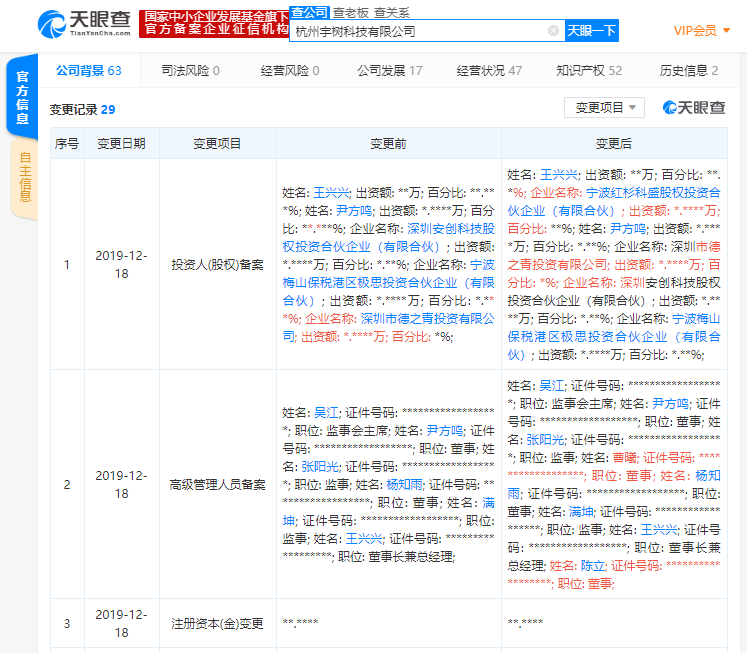Open the 公司背景 63 tab
Screen dimensions: 747x653
click(89, 71)
